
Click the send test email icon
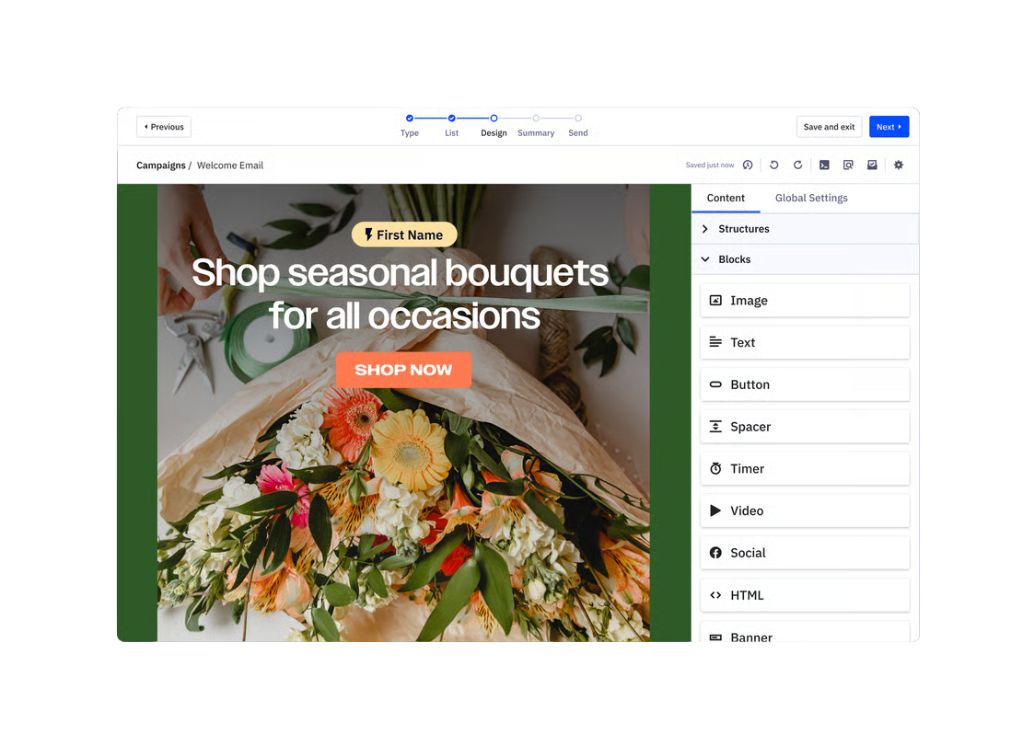(872, 165)
